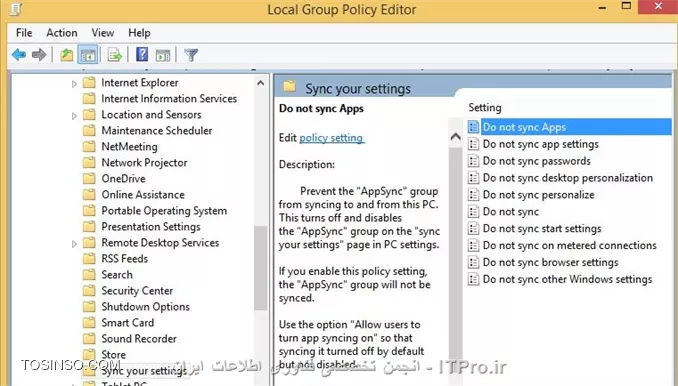
Task: Click the Sync your settings header folder icon
Action: click(x=289, y=86)
